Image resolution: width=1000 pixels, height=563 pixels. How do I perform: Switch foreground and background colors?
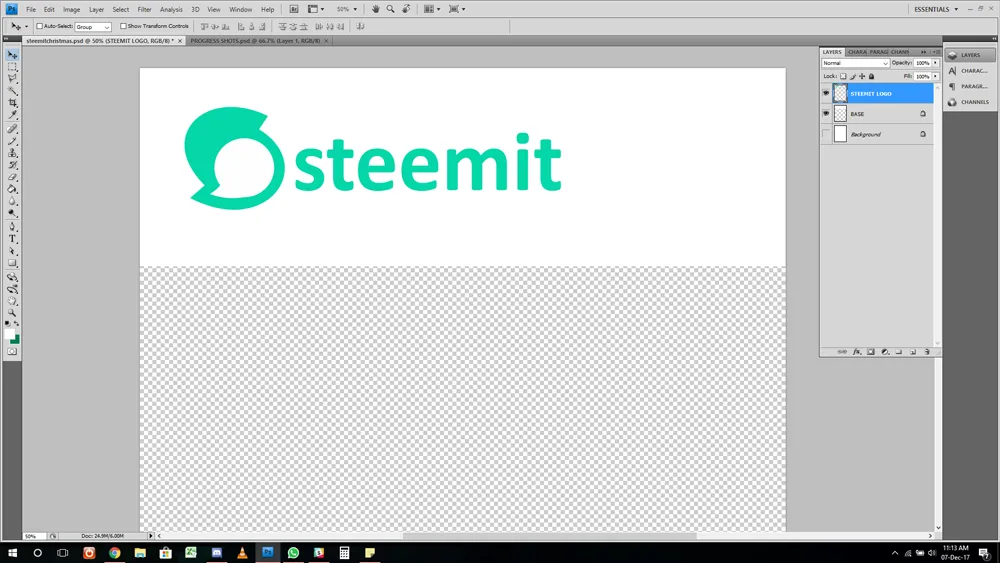(17, 324)
